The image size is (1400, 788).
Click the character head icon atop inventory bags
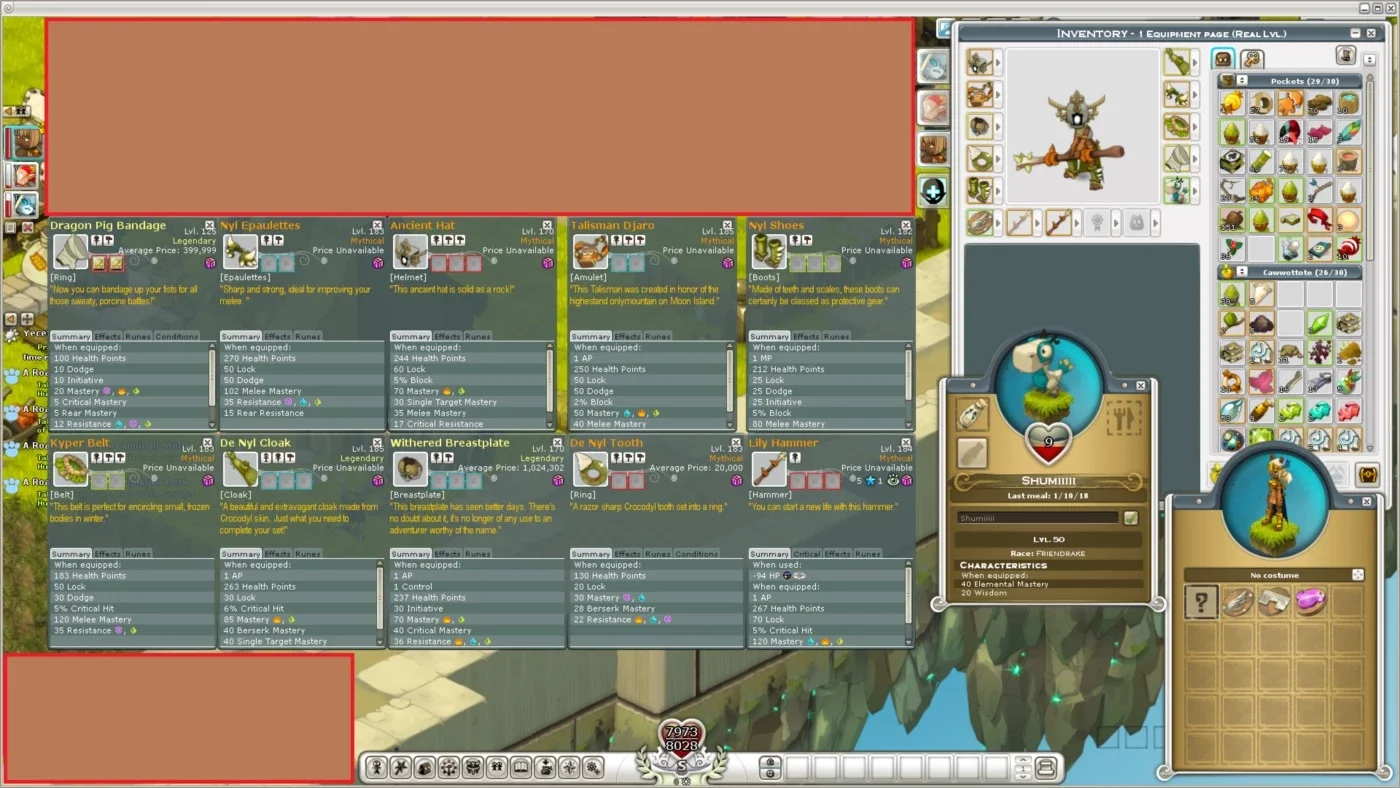pos(1346,55)
